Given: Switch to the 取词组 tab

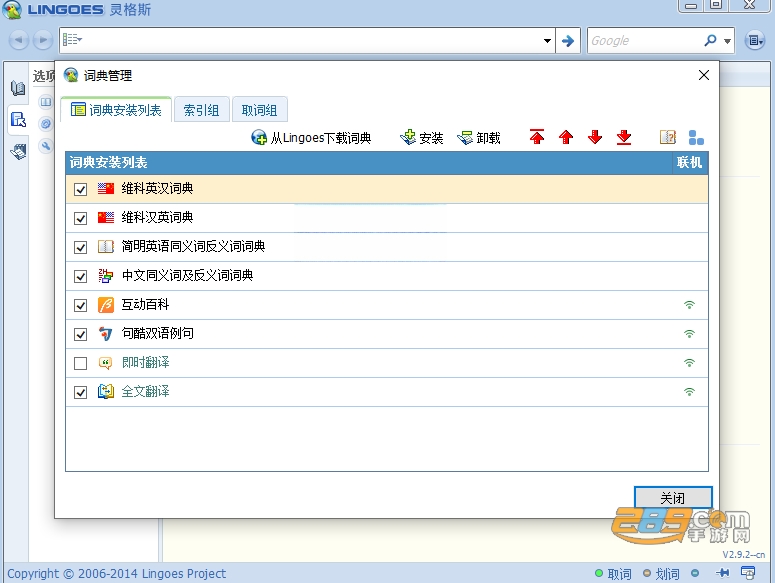Looking at the screenshot, I should coord(259,110).
